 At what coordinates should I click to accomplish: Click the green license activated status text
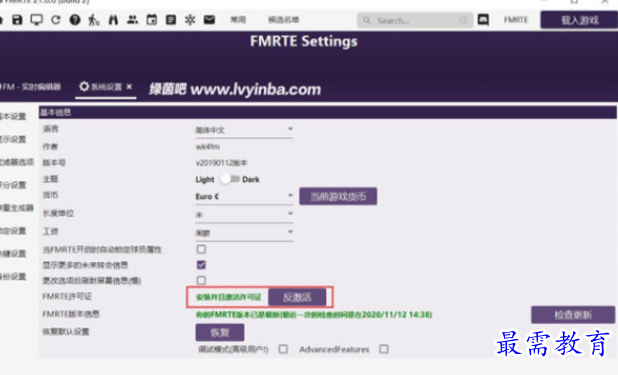coord(229,297)
